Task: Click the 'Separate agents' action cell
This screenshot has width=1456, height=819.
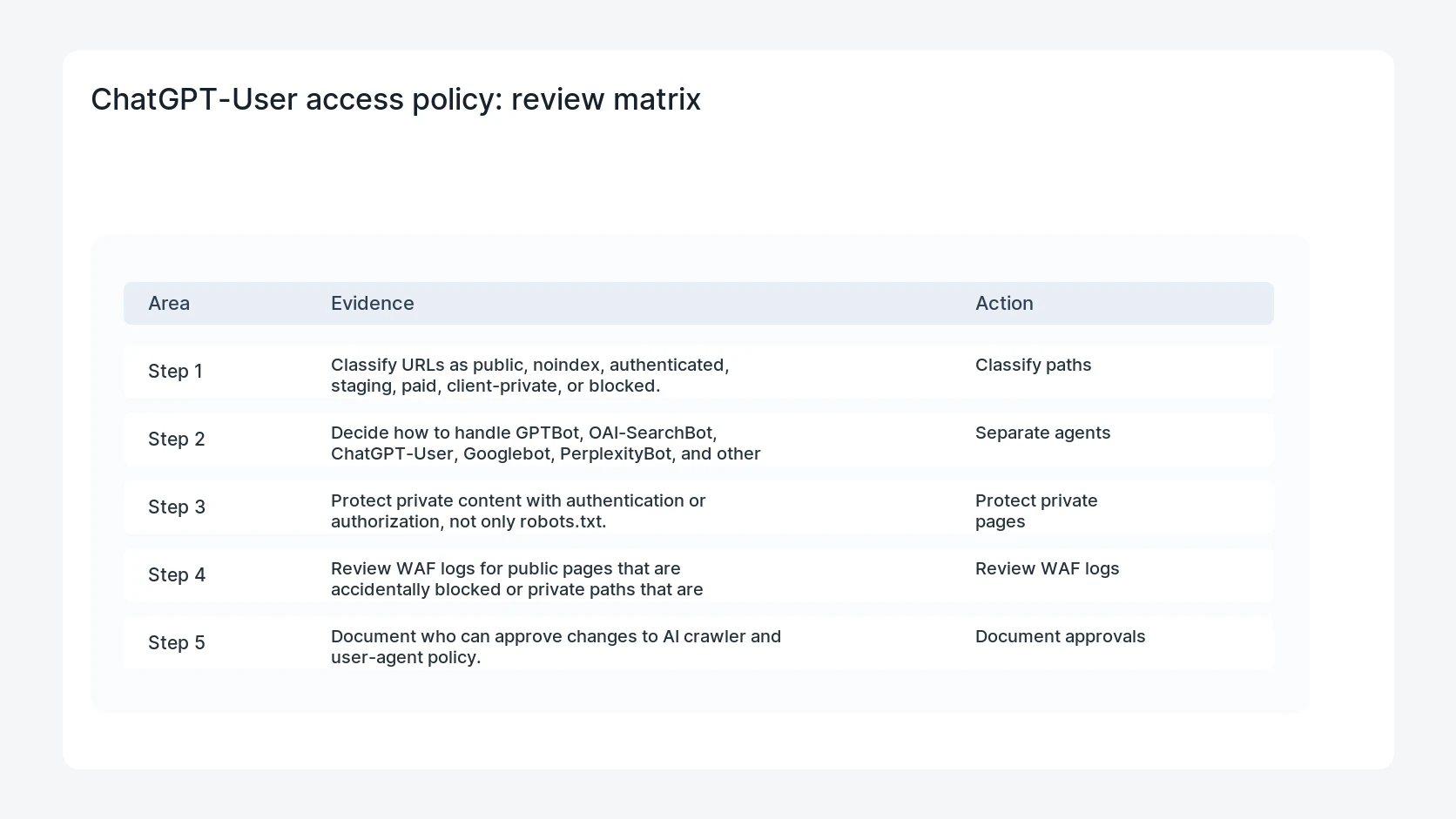Action: [x=1042, y=433]
